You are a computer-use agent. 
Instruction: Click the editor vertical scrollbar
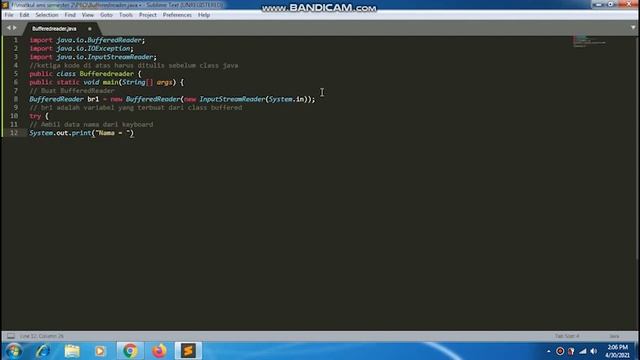pos(638,147)
